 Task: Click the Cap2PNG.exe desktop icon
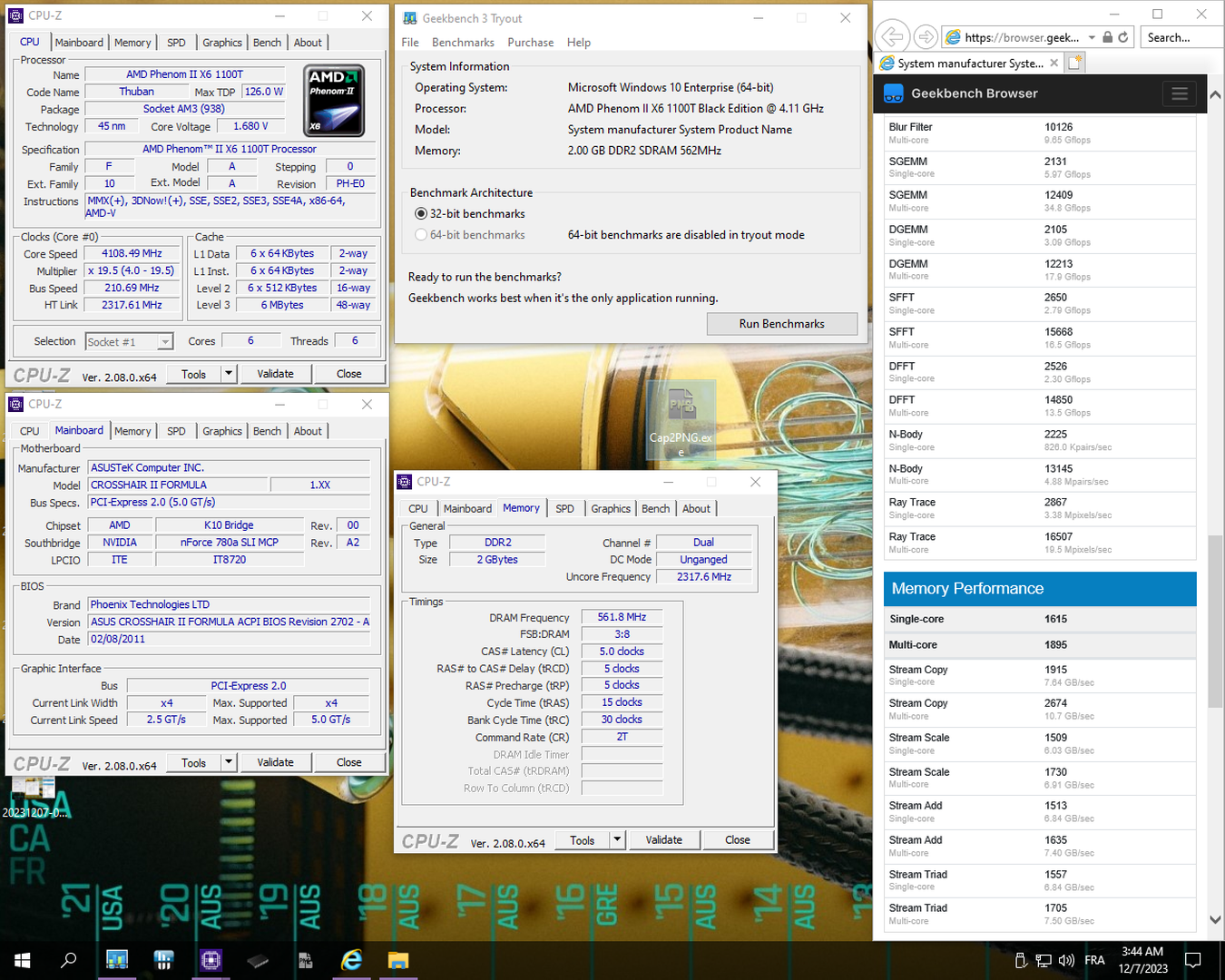681,420
